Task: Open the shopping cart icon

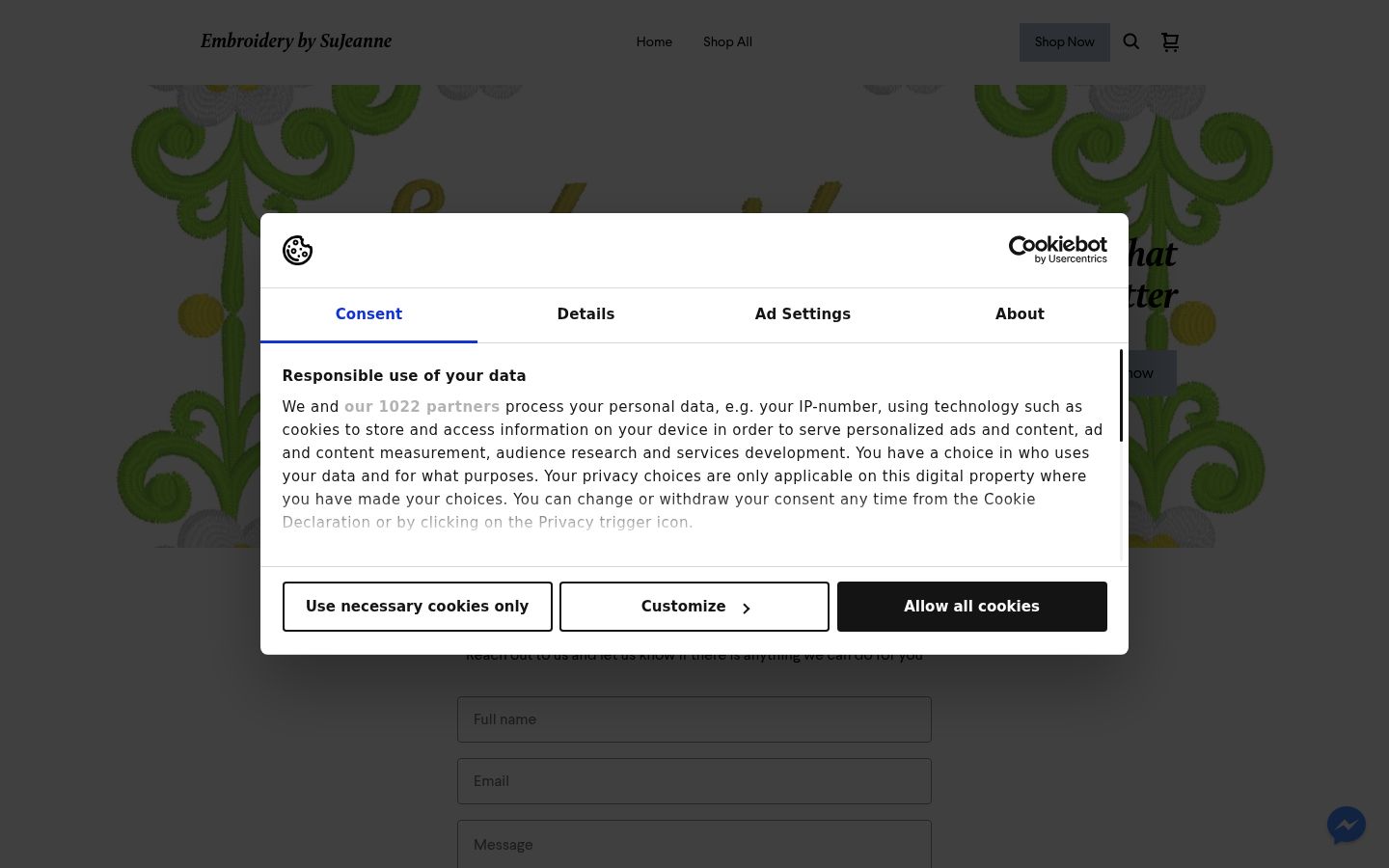Action: pos(1170,41)
